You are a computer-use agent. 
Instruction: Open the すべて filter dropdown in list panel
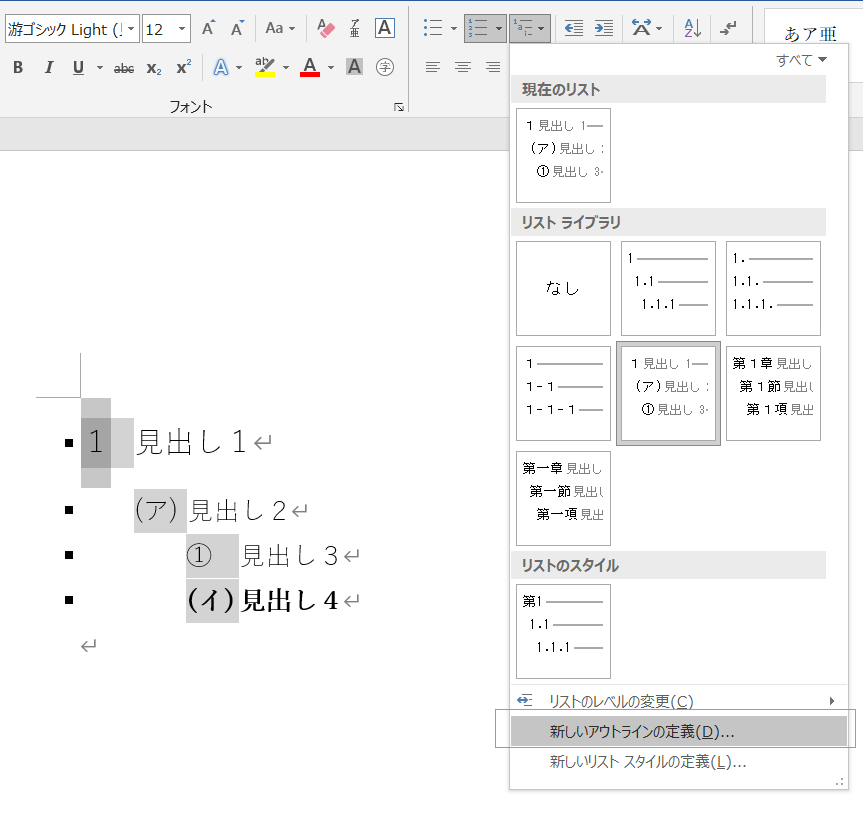pos(802,60)
